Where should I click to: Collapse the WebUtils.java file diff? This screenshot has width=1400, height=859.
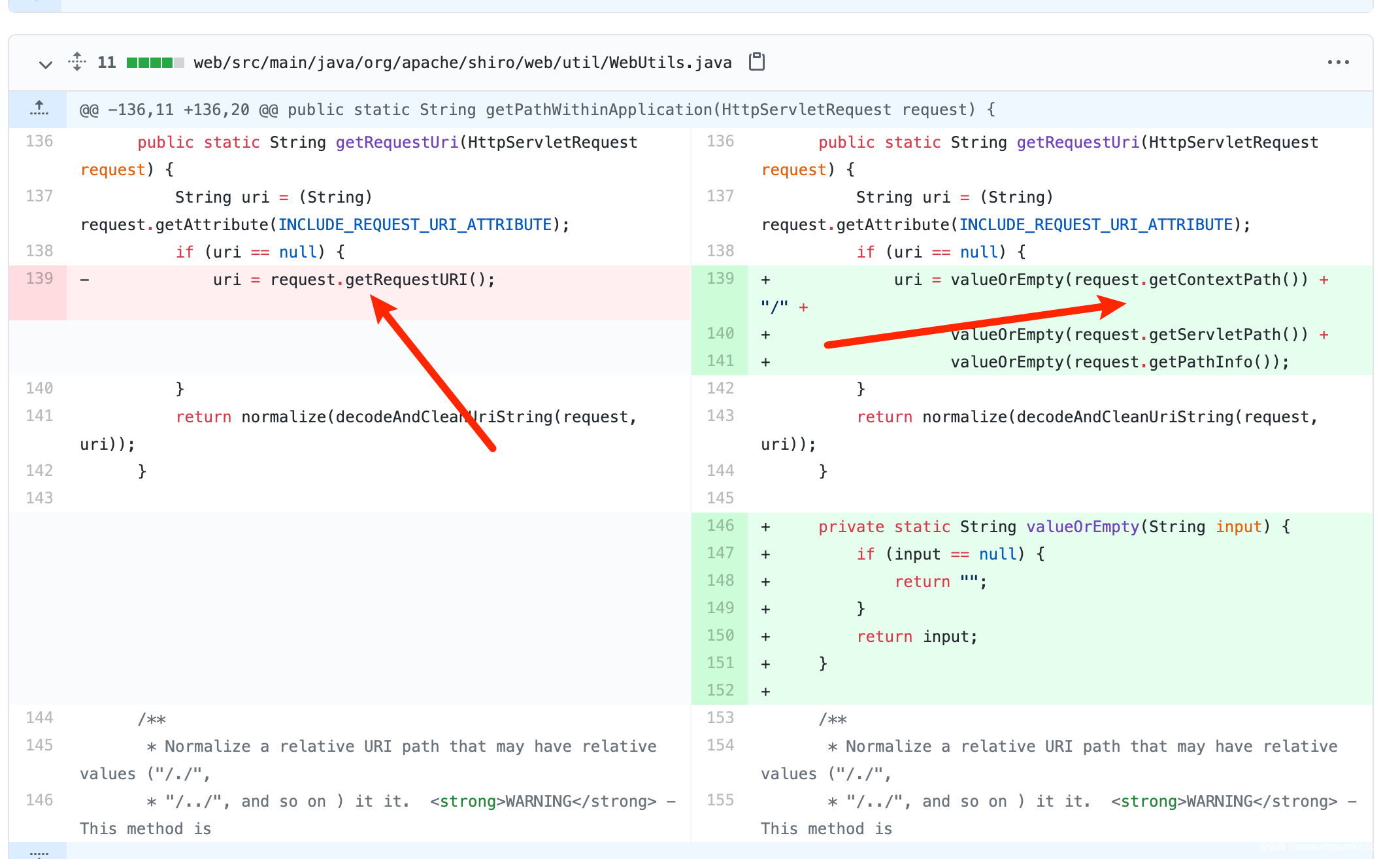click(45, 64)
